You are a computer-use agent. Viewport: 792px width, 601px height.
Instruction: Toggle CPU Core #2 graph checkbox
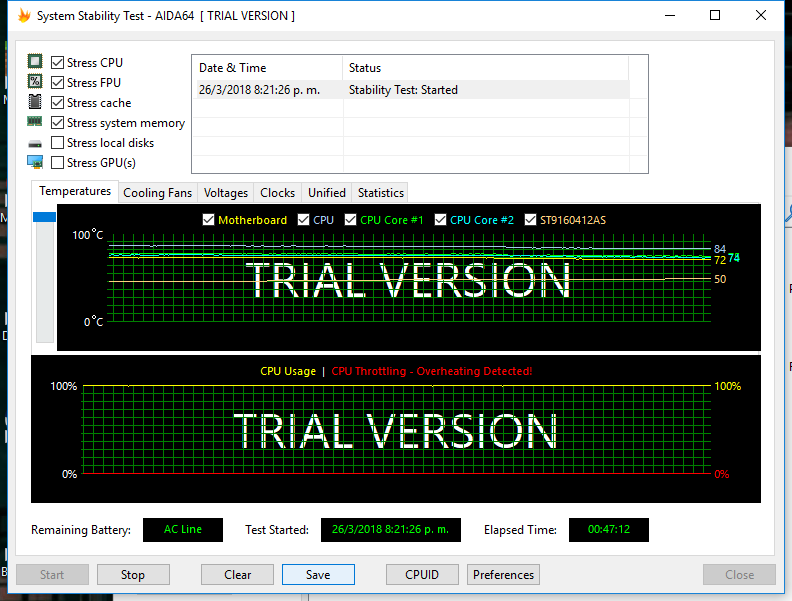point(440,220)
